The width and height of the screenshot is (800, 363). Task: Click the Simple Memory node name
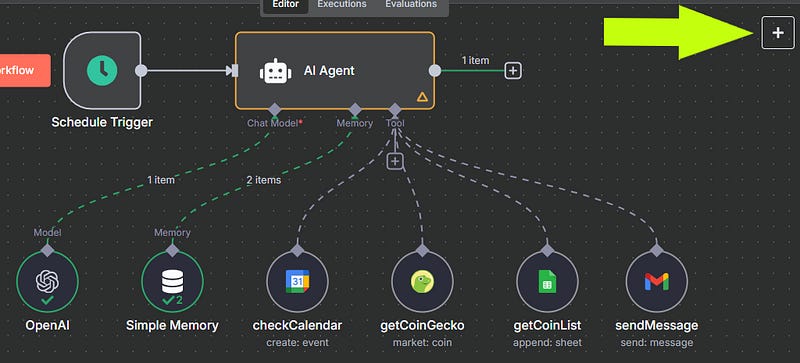pos(172,325)
